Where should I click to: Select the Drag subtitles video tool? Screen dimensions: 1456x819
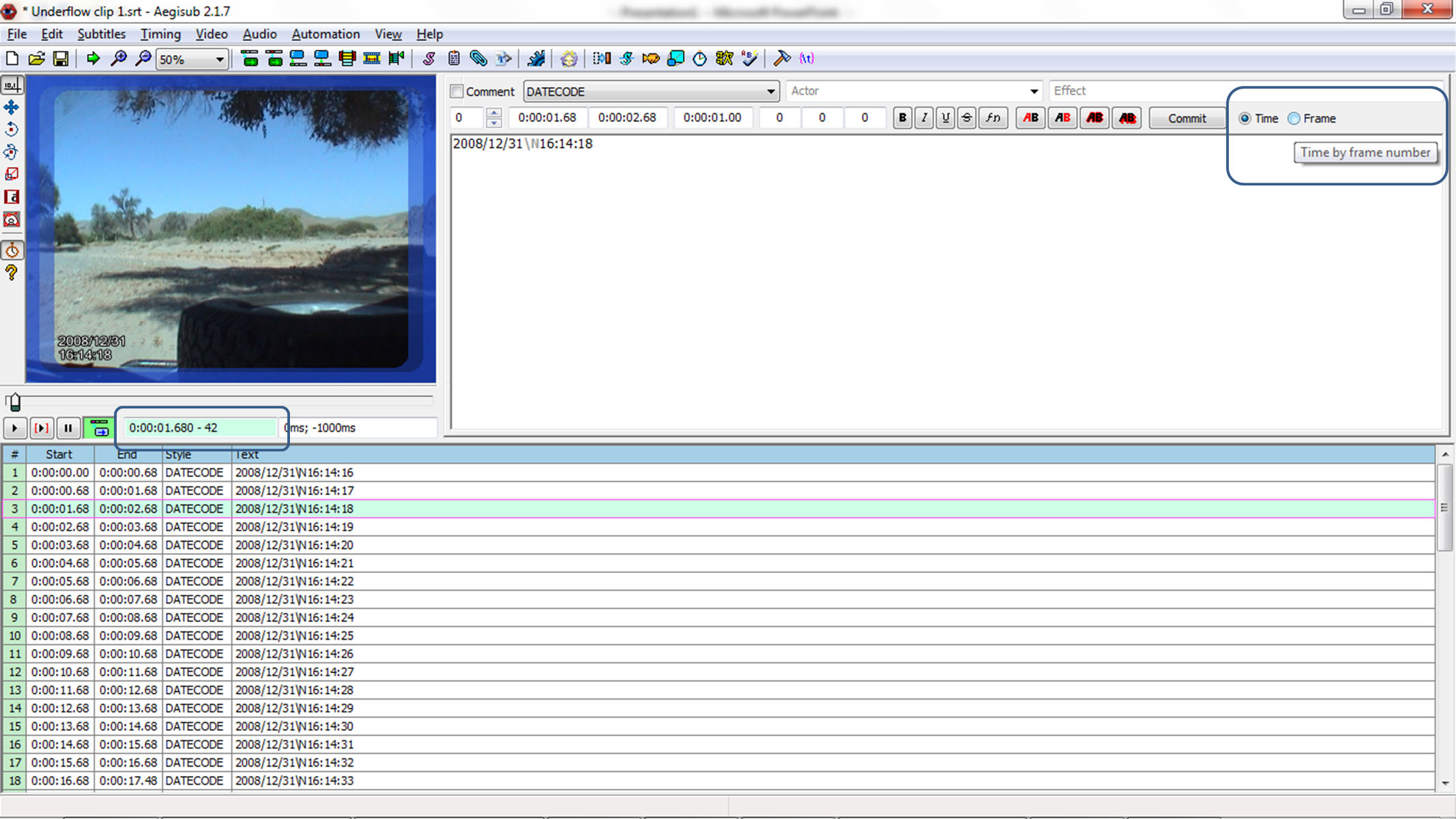12,107
